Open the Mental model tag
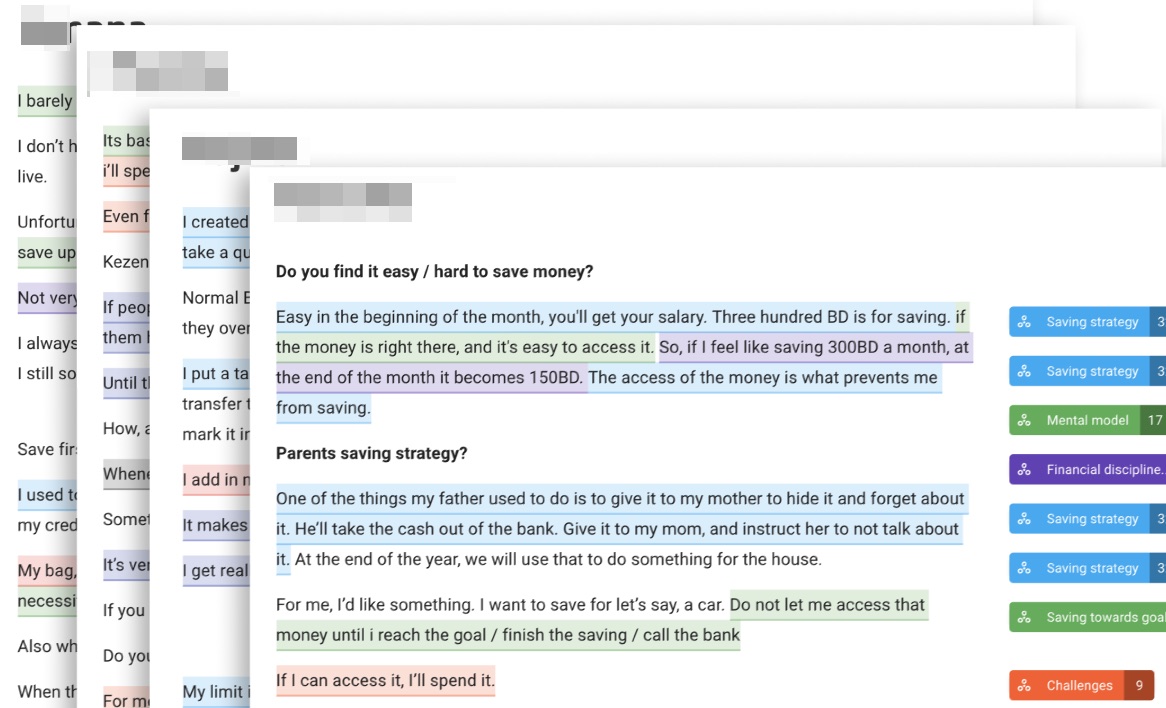This screenshot has height=708, width=1166. click(x=1087, y=420)
